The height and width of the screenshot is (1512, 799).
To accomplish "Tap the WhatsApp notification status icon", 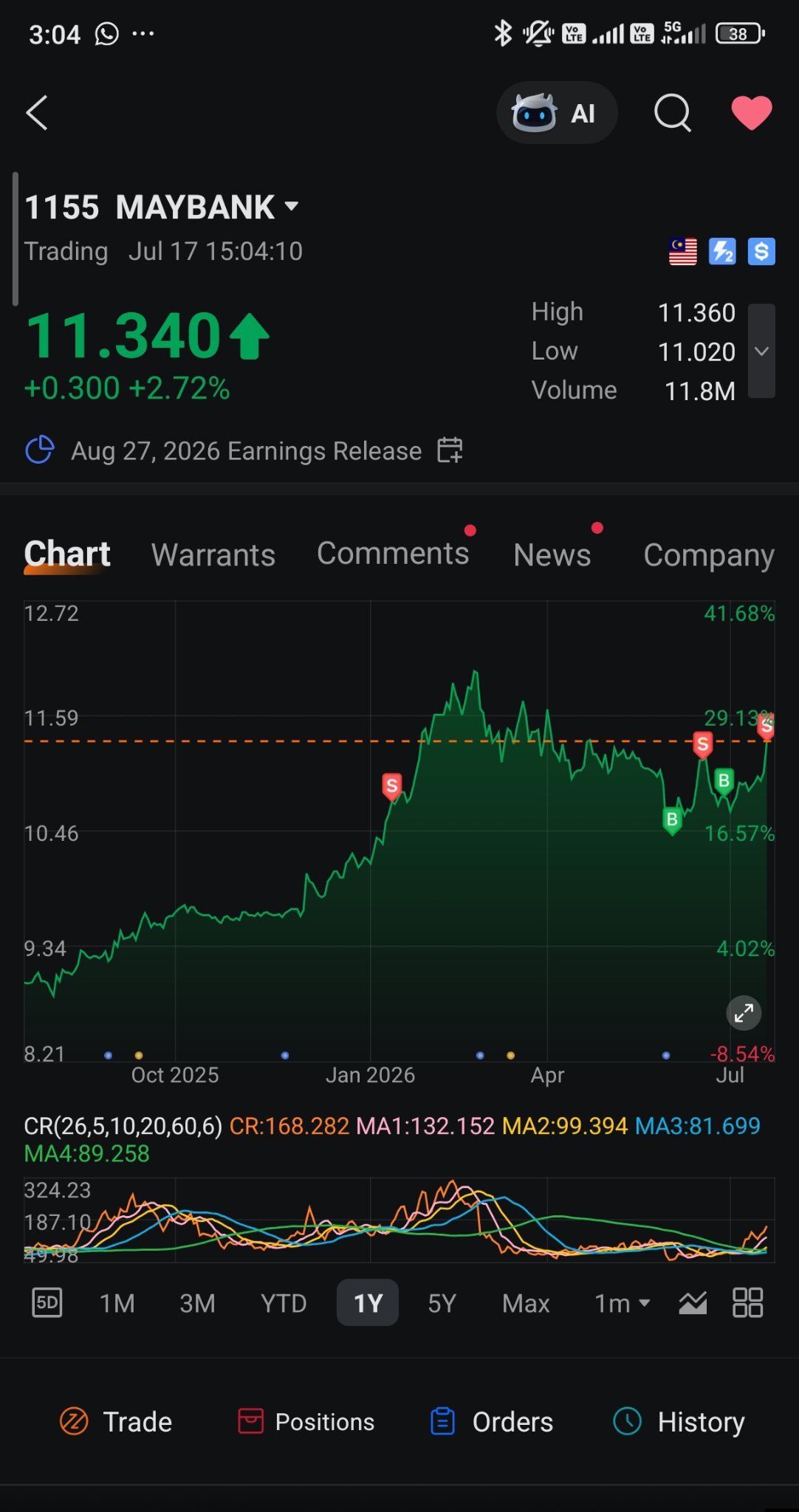I will [x=107, y=34].
